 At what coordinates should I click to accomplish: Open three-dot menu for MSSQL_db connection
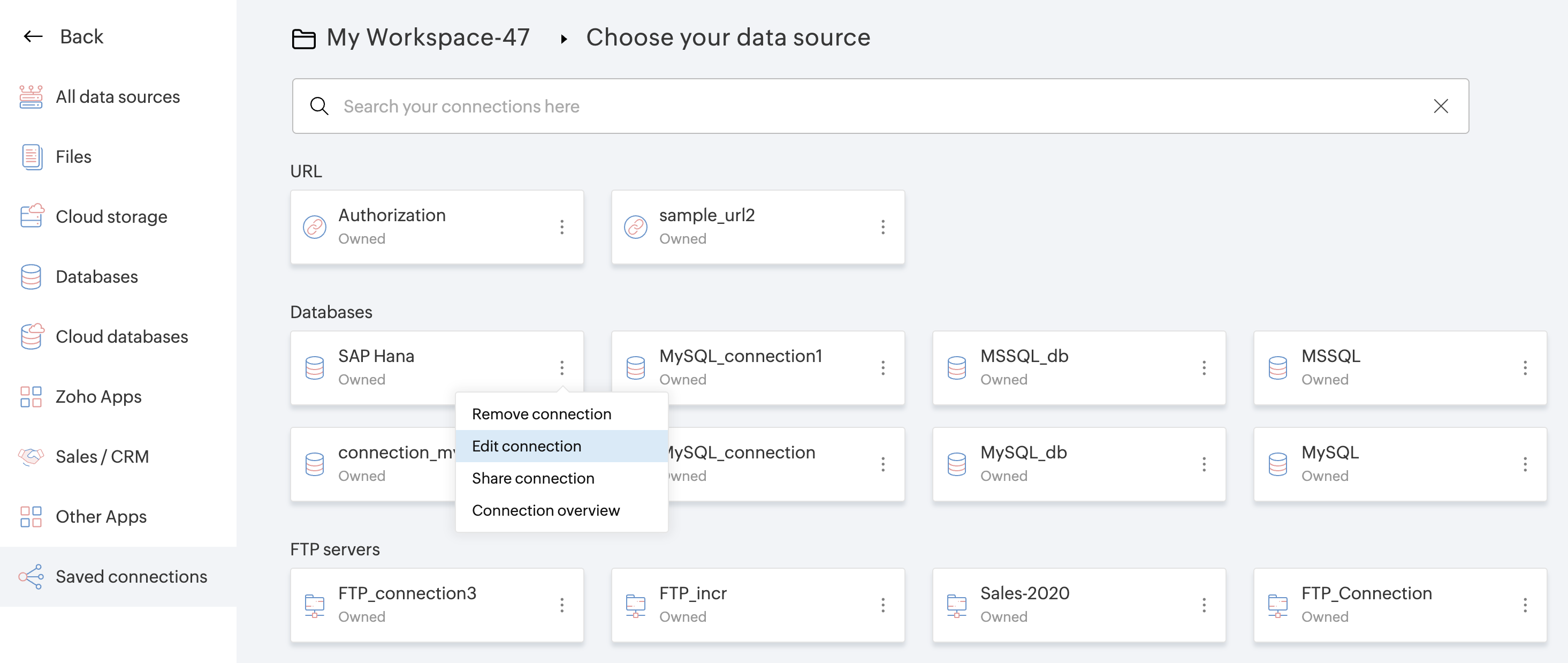coord(1204,368)
